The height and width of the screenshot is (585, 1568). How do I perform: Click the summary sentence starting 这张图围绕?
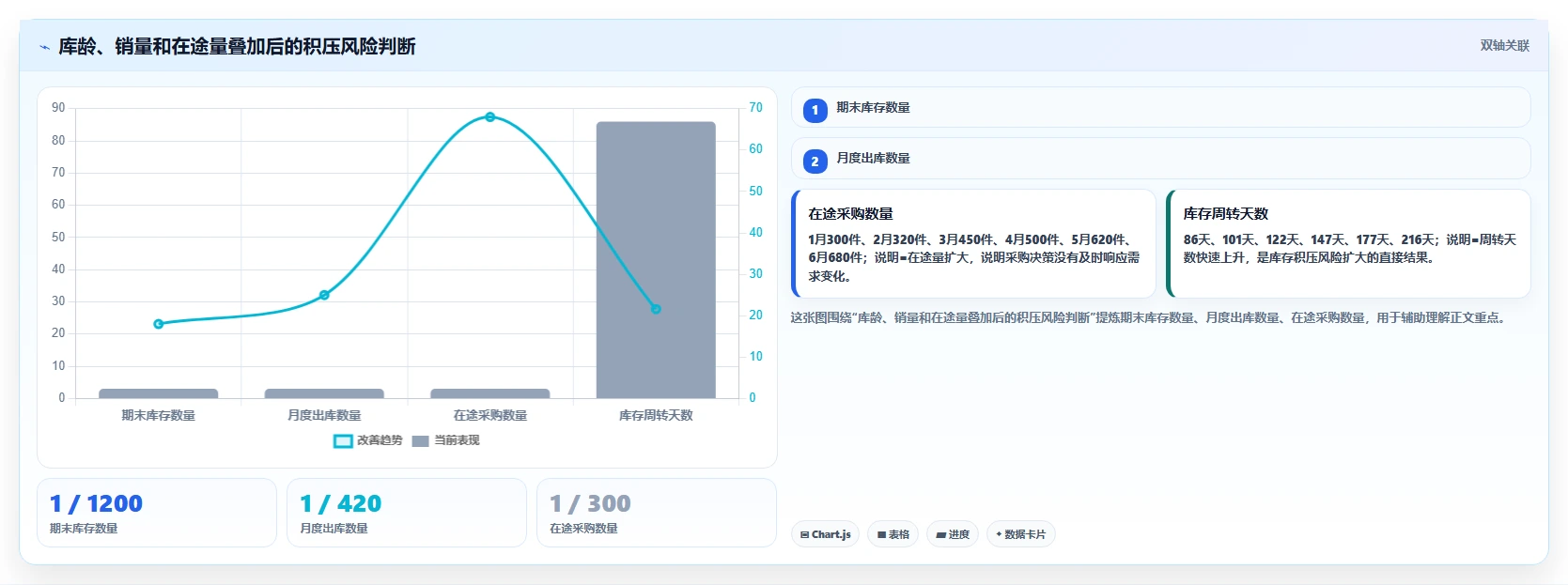[x=1150, y=318]
